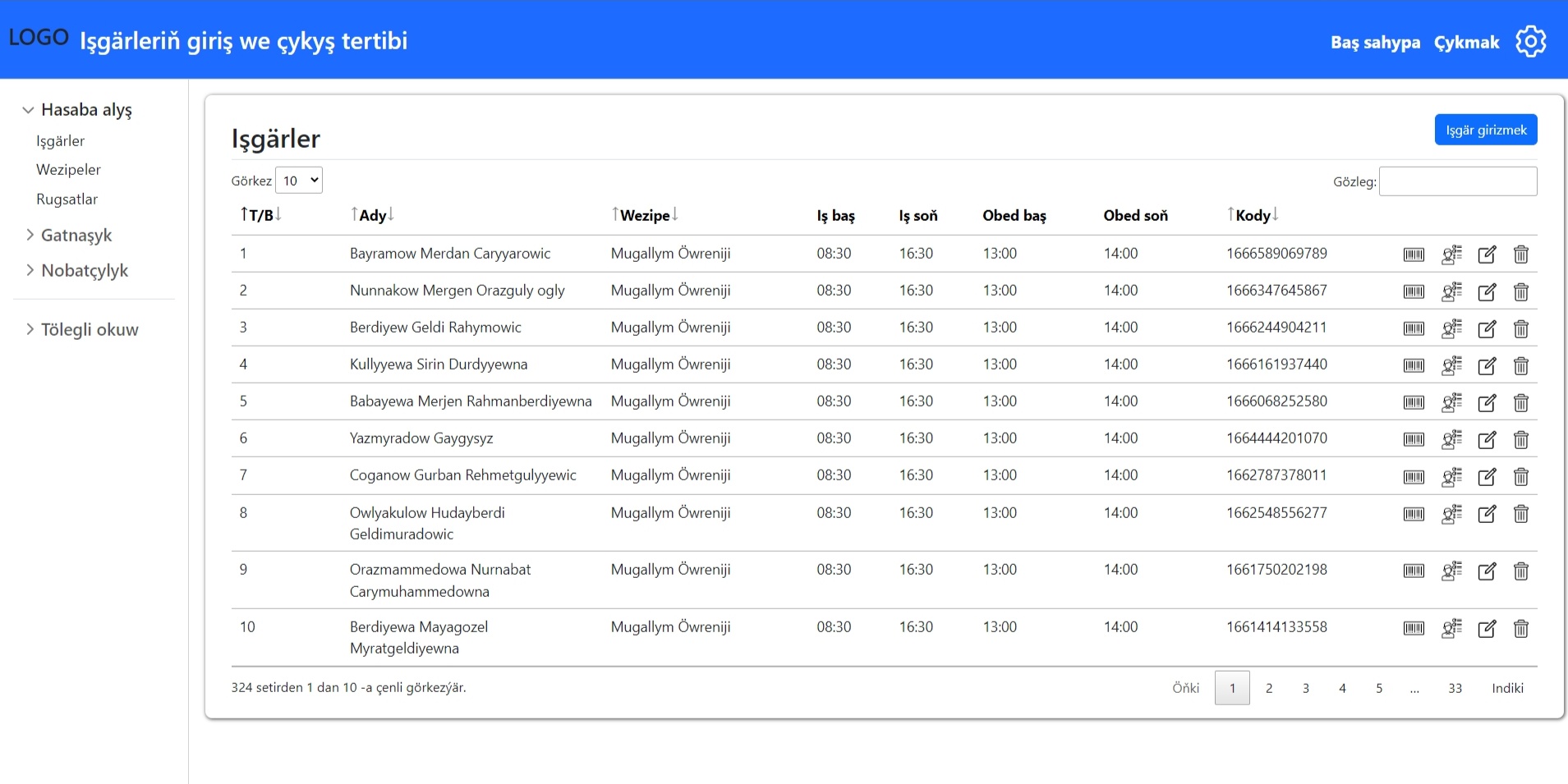Show barcode for Yazmyradow Gaygysyz
Viewport: 1568px width, 784px height.
(1414, 440)
